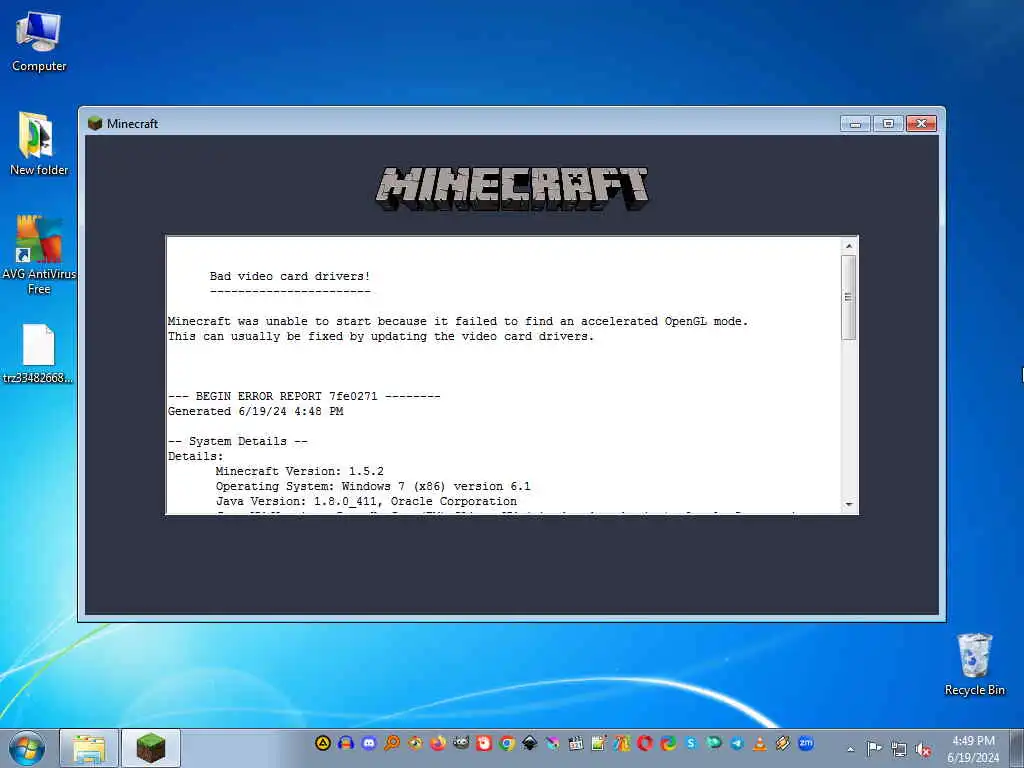
Task: Show hidden system tray icons
Action: tap(850, 749)
